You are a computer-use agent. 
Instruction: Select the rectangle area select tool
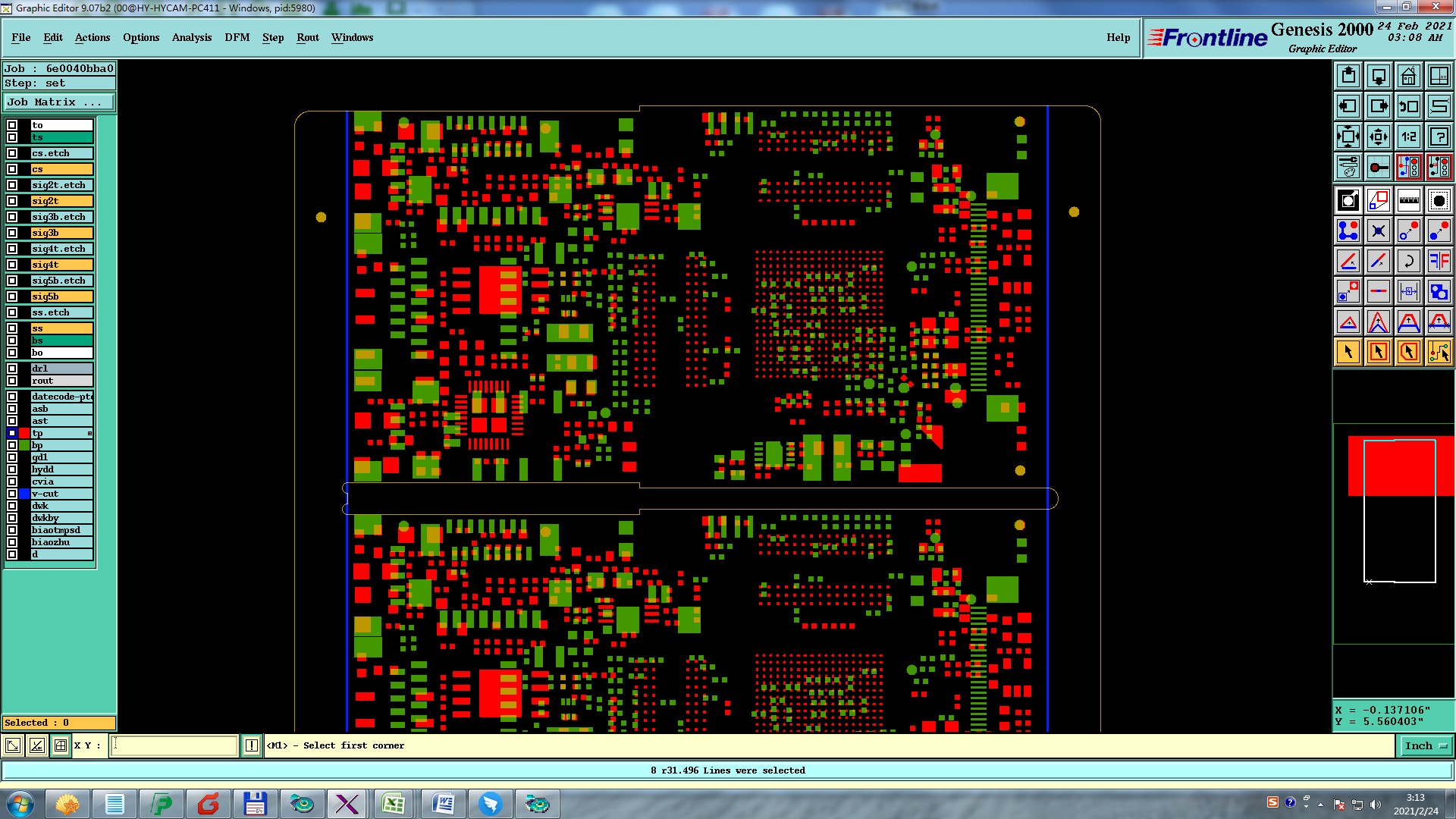pyautogui.click(x=1379, y=352)
